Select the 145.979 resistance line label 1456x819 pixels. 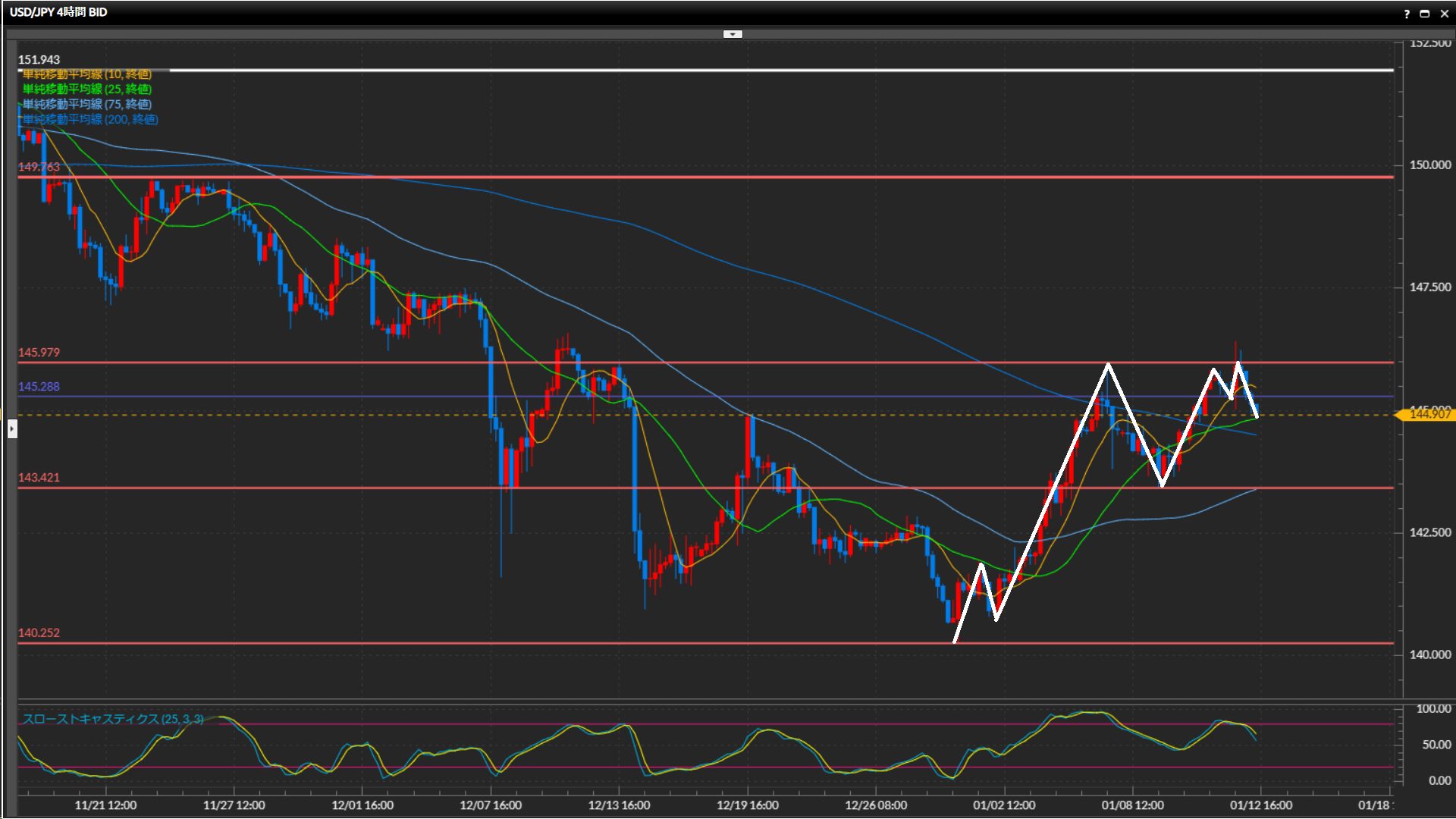39,353
